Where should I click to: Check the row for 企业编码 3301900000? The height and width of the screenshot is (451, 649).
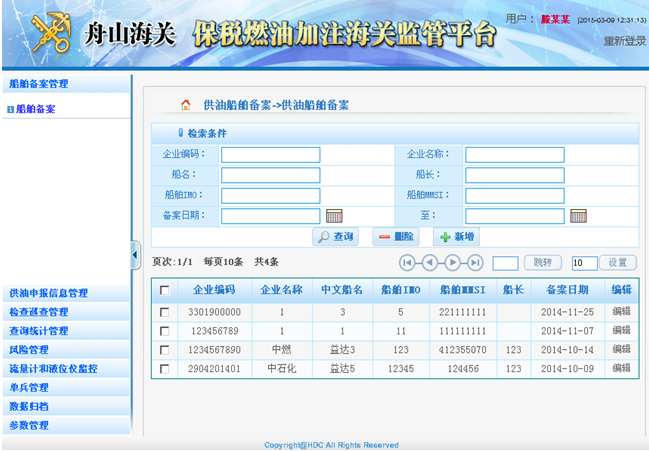(164, 312)
